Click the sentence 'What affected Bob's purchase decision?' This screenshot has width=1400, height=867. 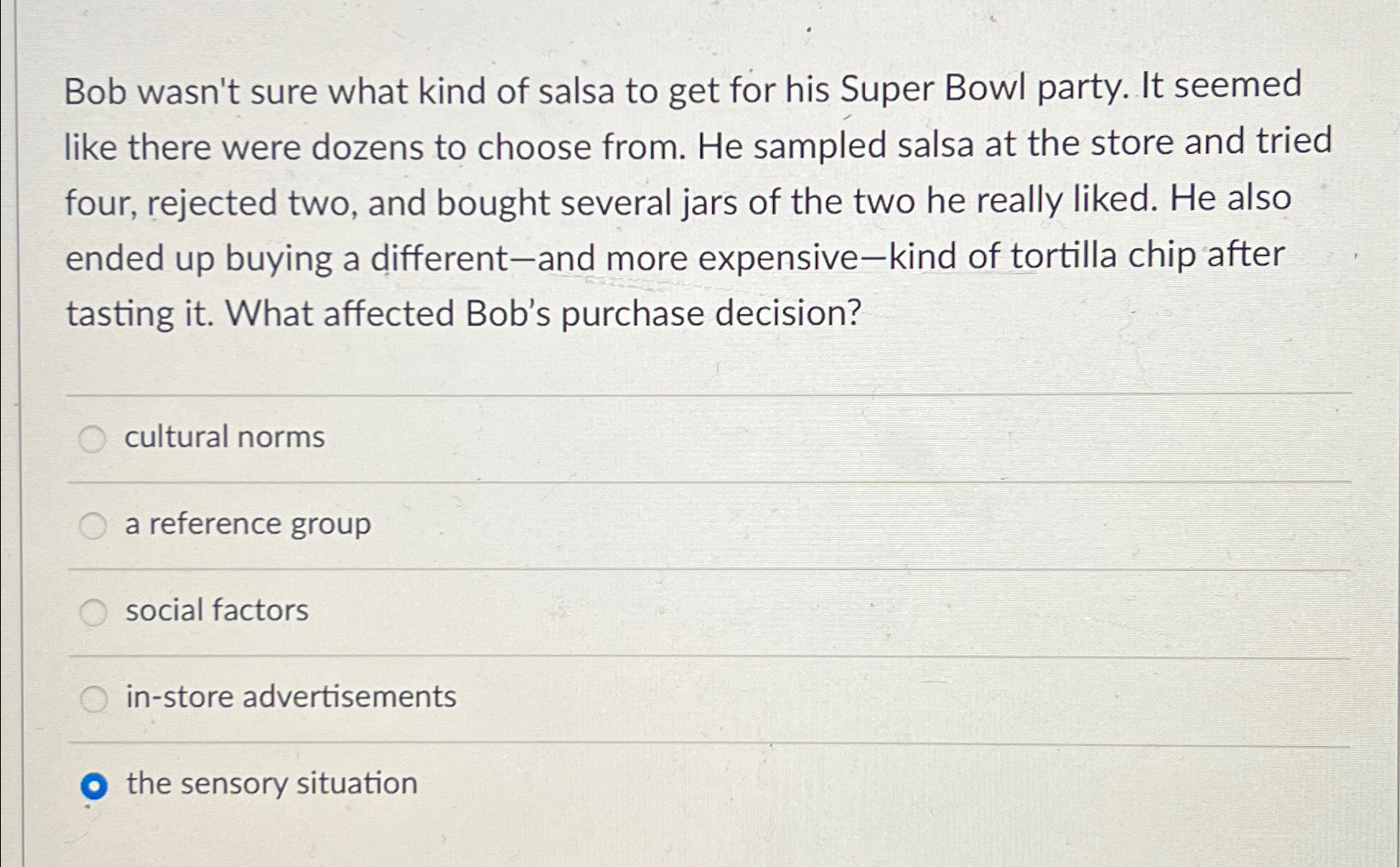543,314
